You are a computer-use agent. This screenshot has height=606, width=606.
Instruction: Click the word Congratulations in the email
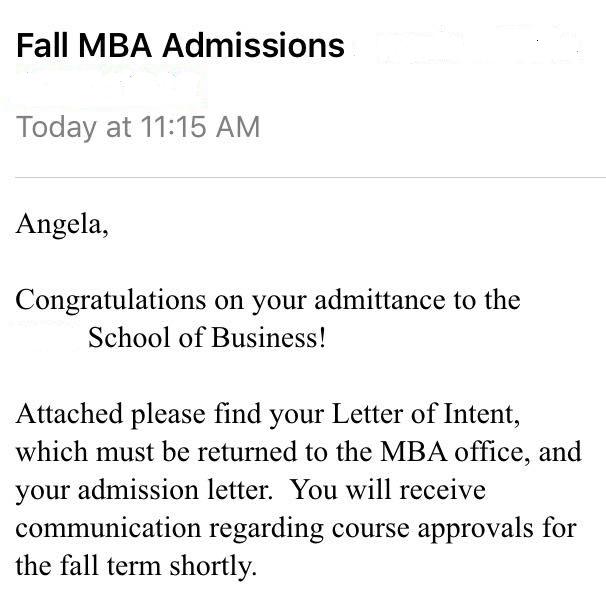point(111,302)
